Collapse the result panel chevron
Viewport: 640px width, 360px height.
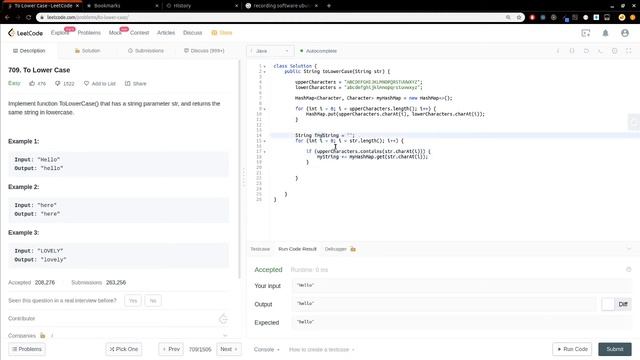(x=629, y=249)
